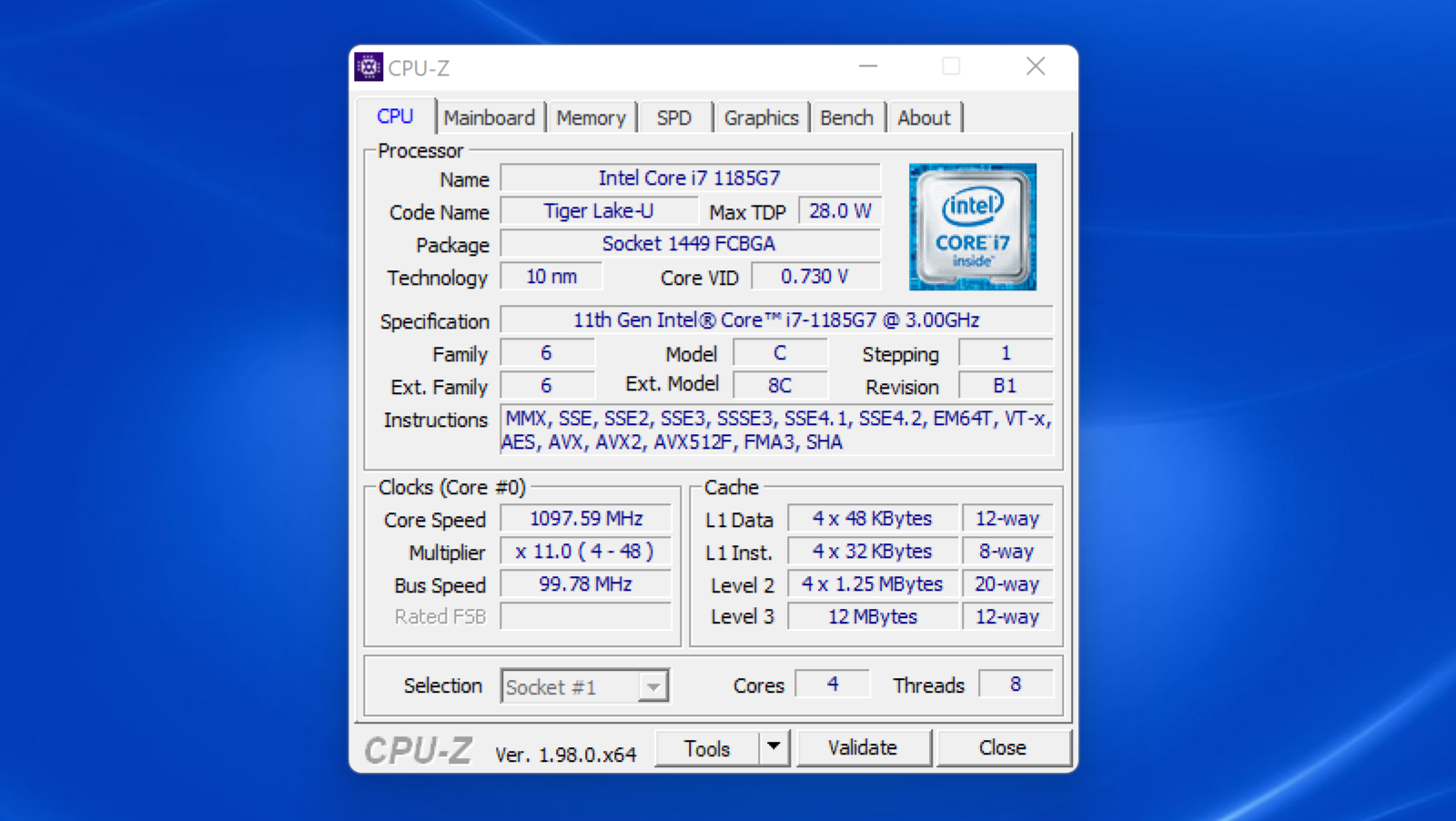This screenshot has height=821, width=1456.
Task: Click the L1 Inst. 4 x 32 KBytes value
Action: click(873, 551)
